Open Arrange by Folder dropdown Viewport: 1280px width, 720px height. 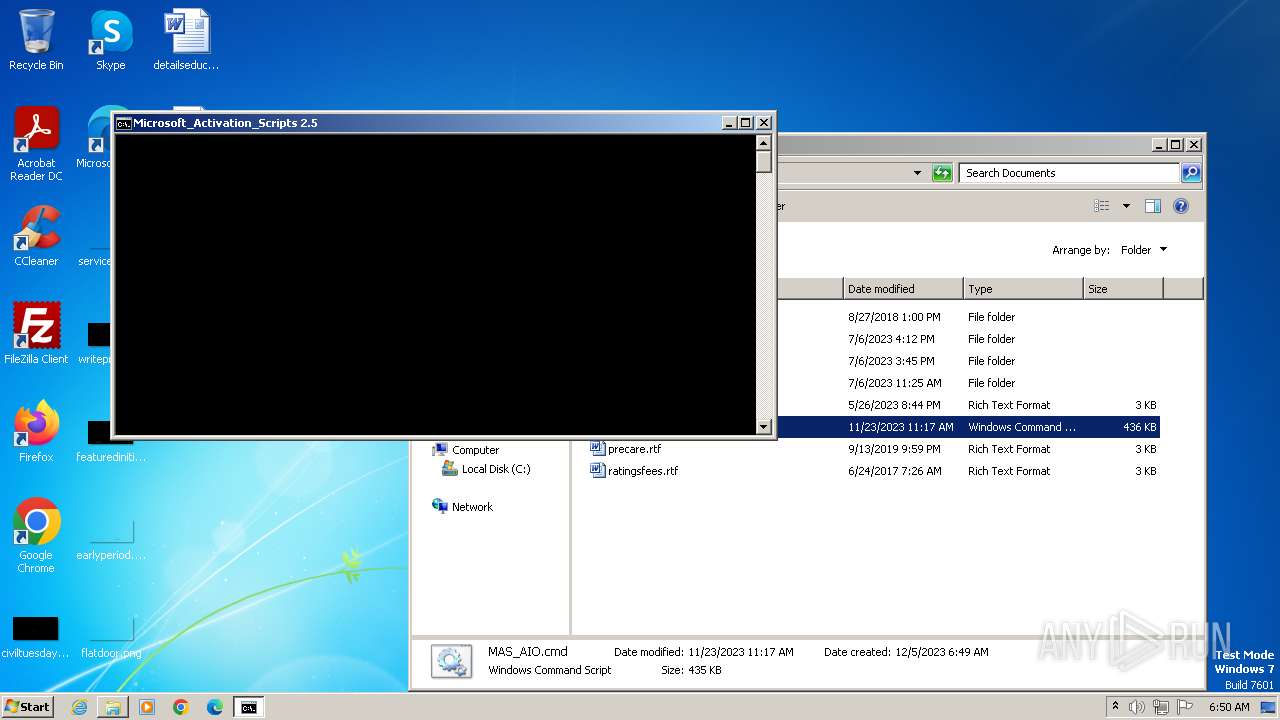point(1143,250)
